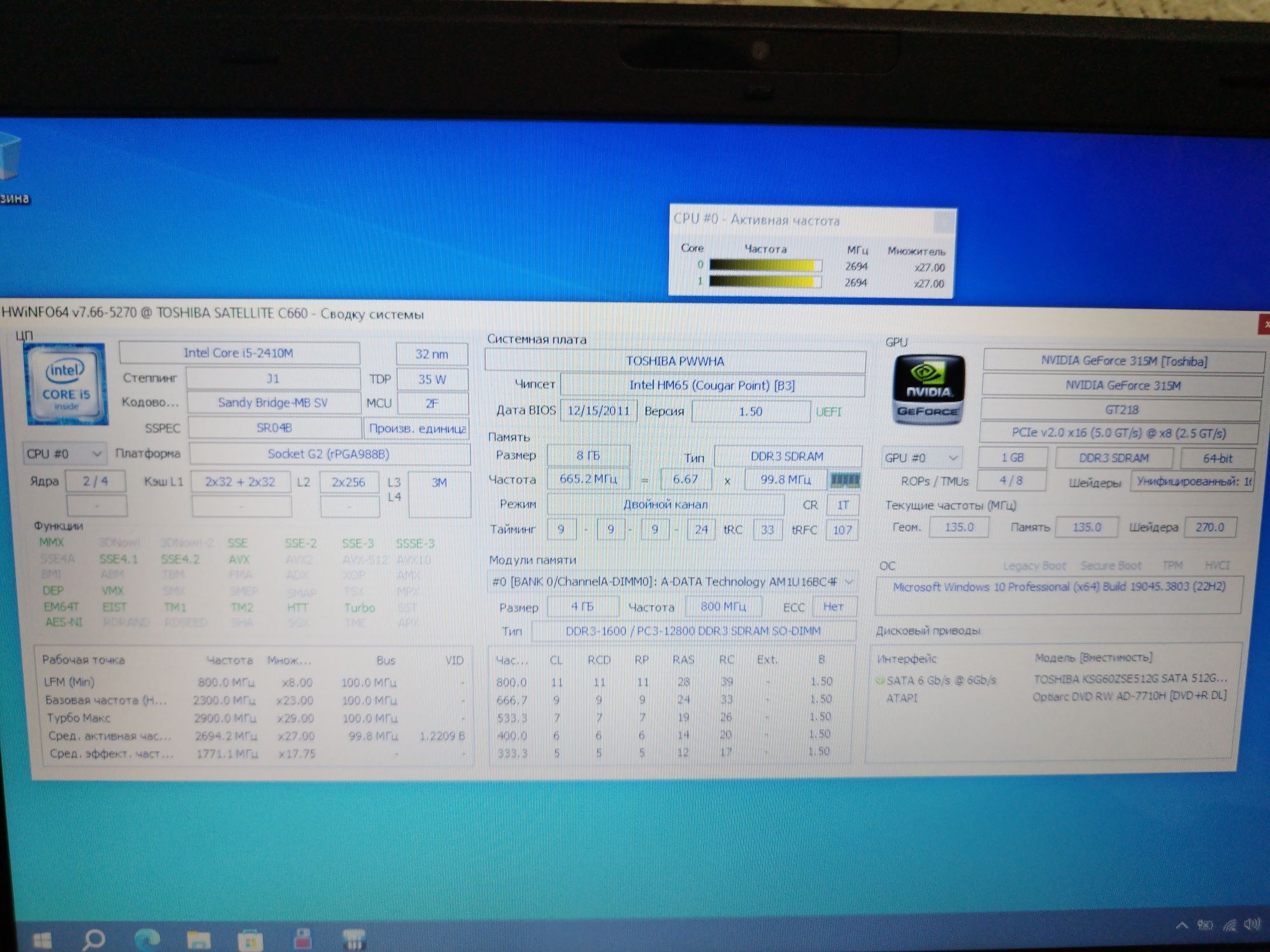Click the 2 / 4 cores field
This screenshot has width=1270, height=952.
point(95,481)
